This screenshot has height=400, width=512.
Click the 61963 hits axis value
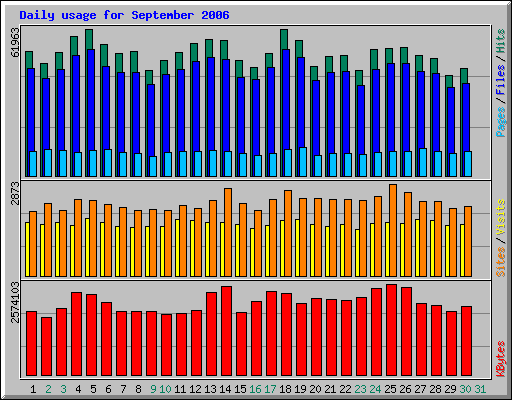pyautogui.click(x=15, y=42)
